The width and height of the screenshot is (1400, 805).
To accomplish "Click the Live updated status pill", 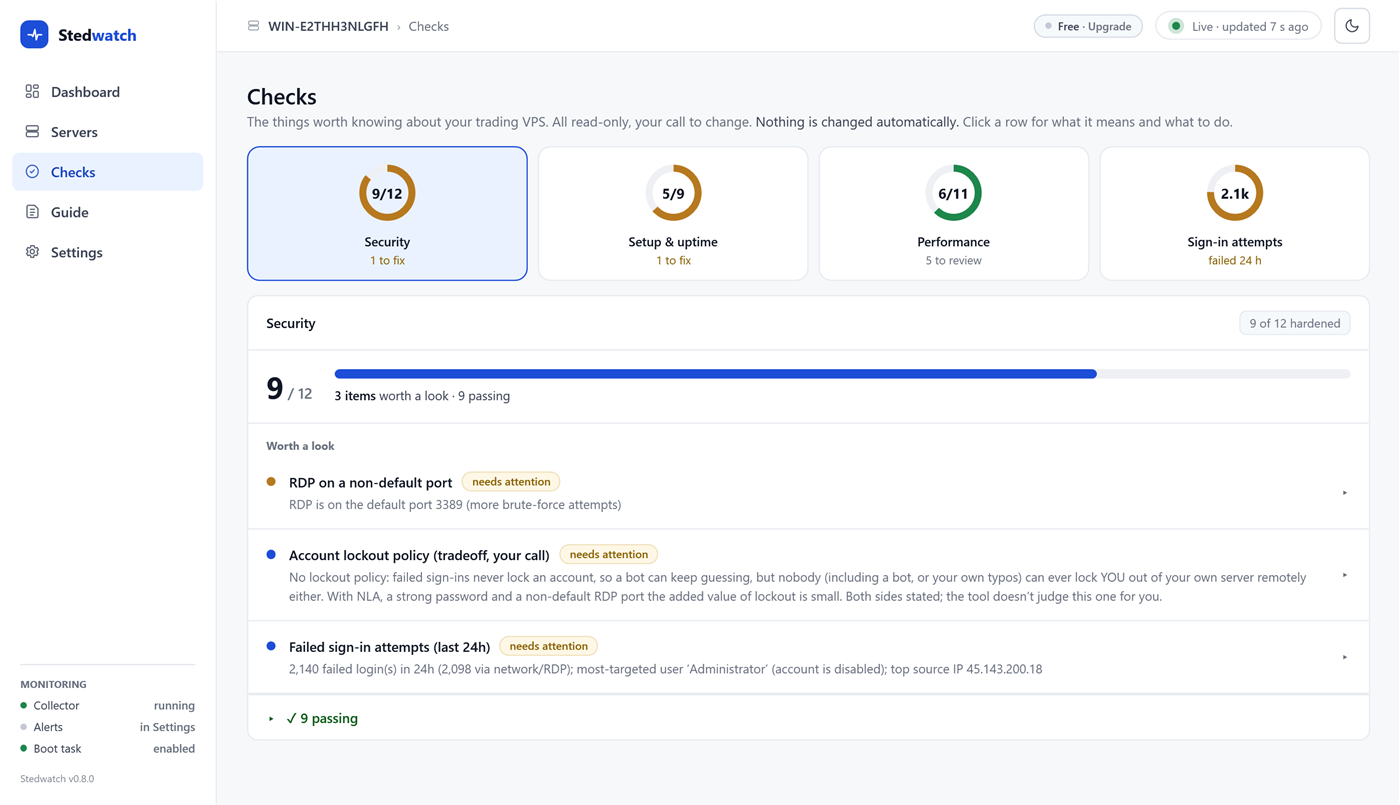I will click(x=1238, y=26).
